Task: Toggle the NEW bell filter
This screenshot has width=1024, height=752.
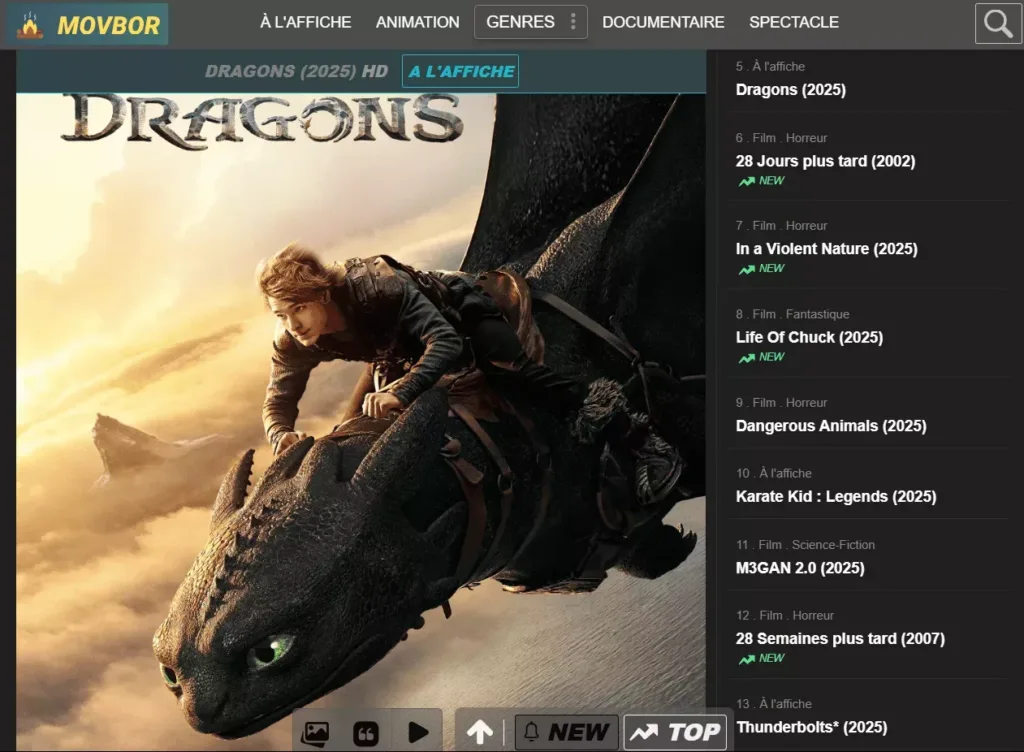Action: [x=565, y=732]
